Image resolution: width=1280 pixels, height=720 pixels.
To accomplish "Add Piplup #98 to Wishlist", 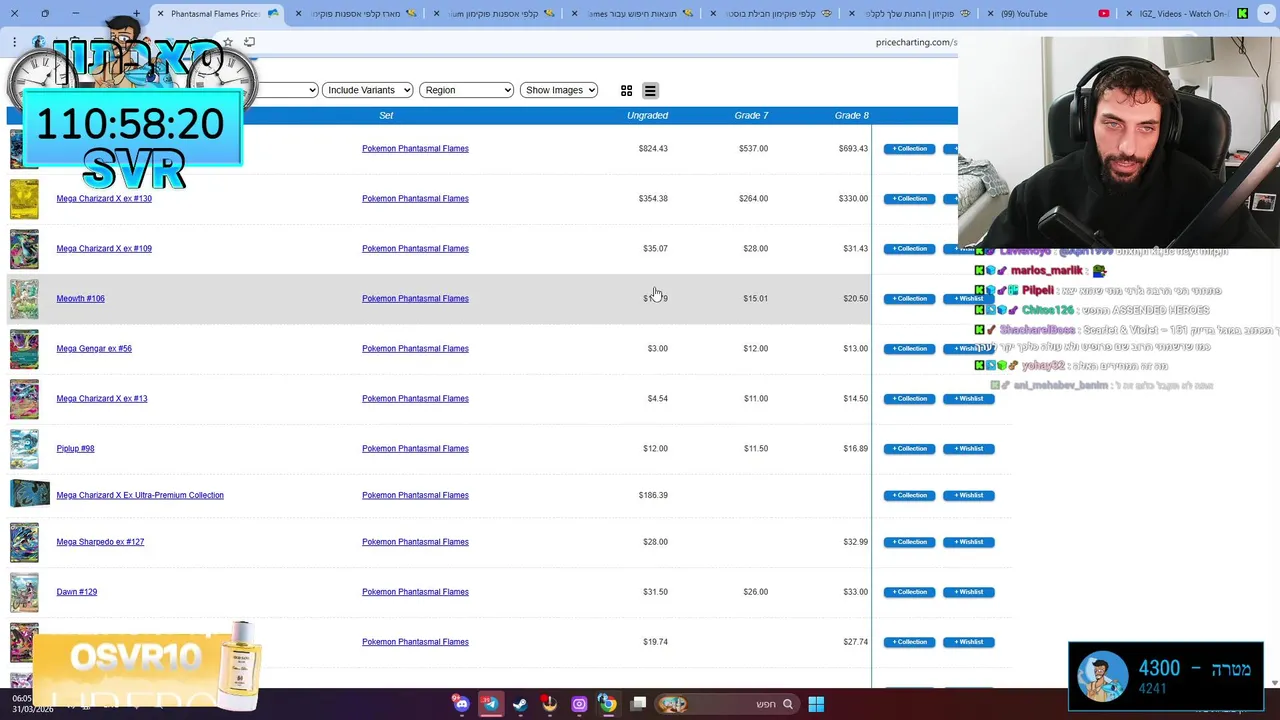I will coord(968,449).
